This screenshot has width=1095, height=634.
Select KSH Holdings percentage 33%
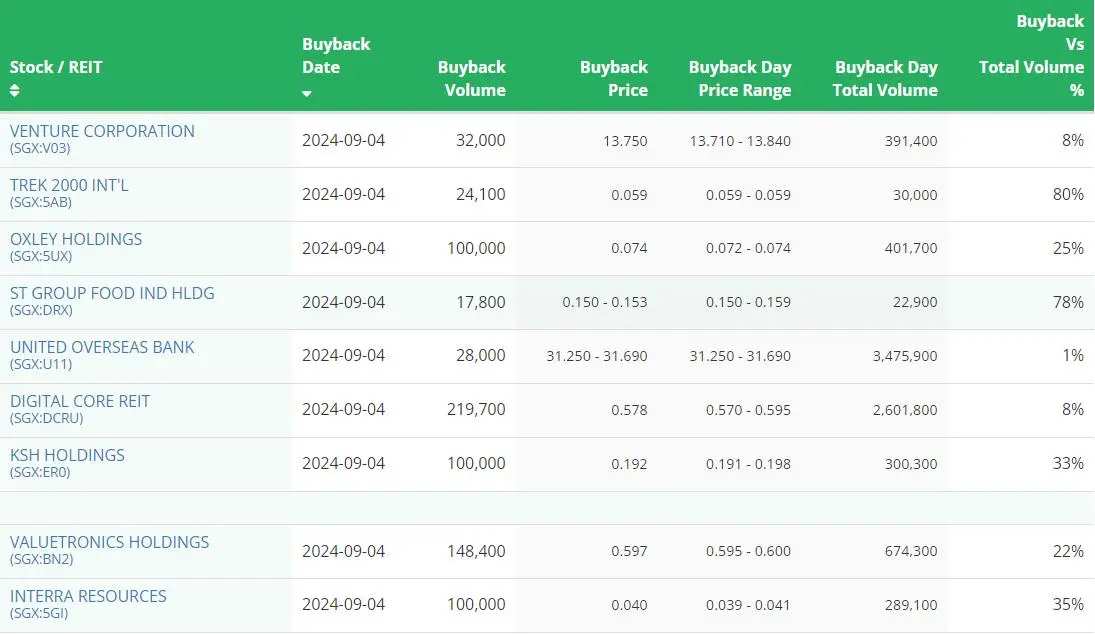coord(1068,464)
